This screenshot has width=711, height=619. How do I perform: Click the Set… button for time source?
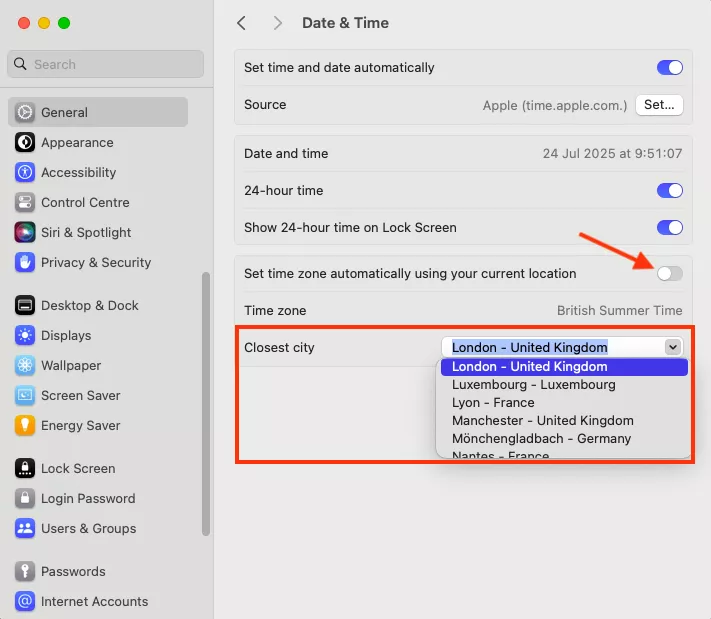coord(659,105)
